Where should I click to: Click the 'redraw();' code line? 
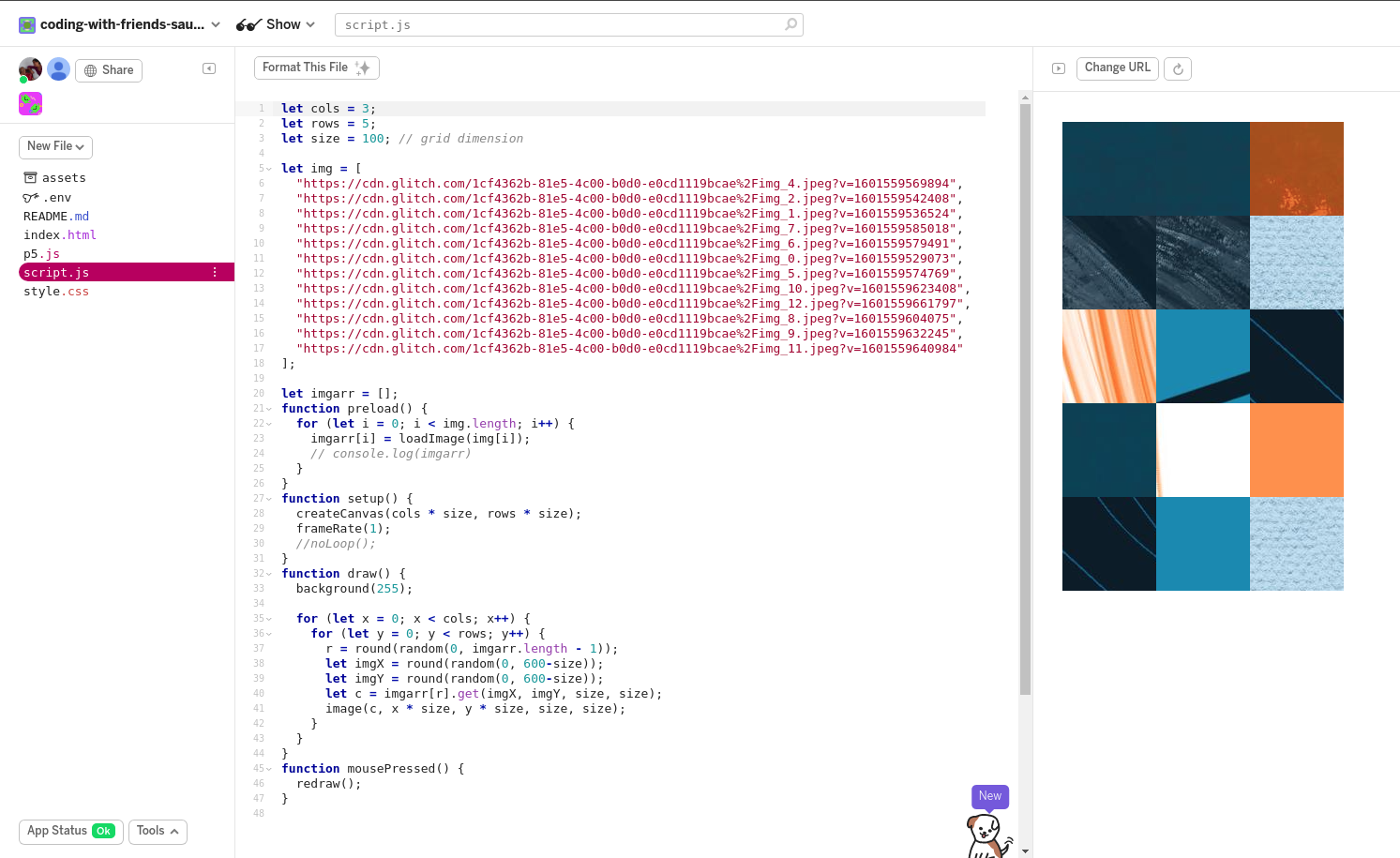[328, 784]
